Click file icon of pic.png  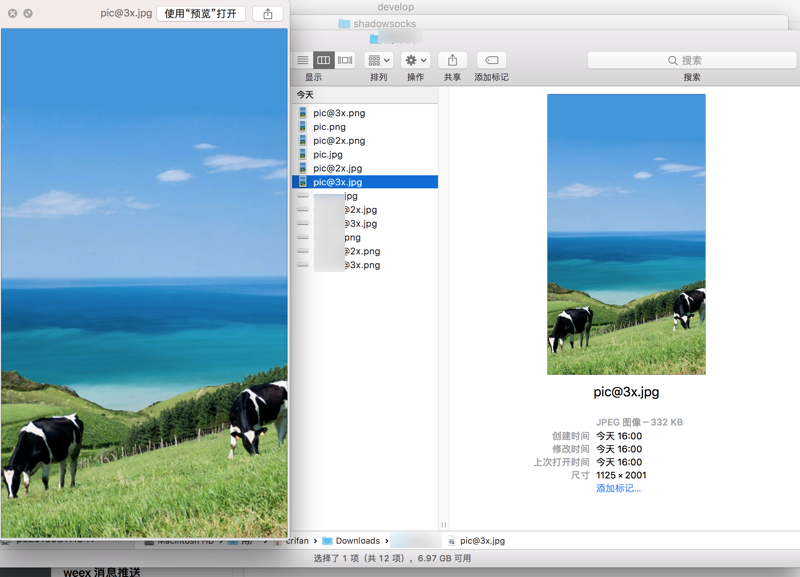tap(303, 127)
